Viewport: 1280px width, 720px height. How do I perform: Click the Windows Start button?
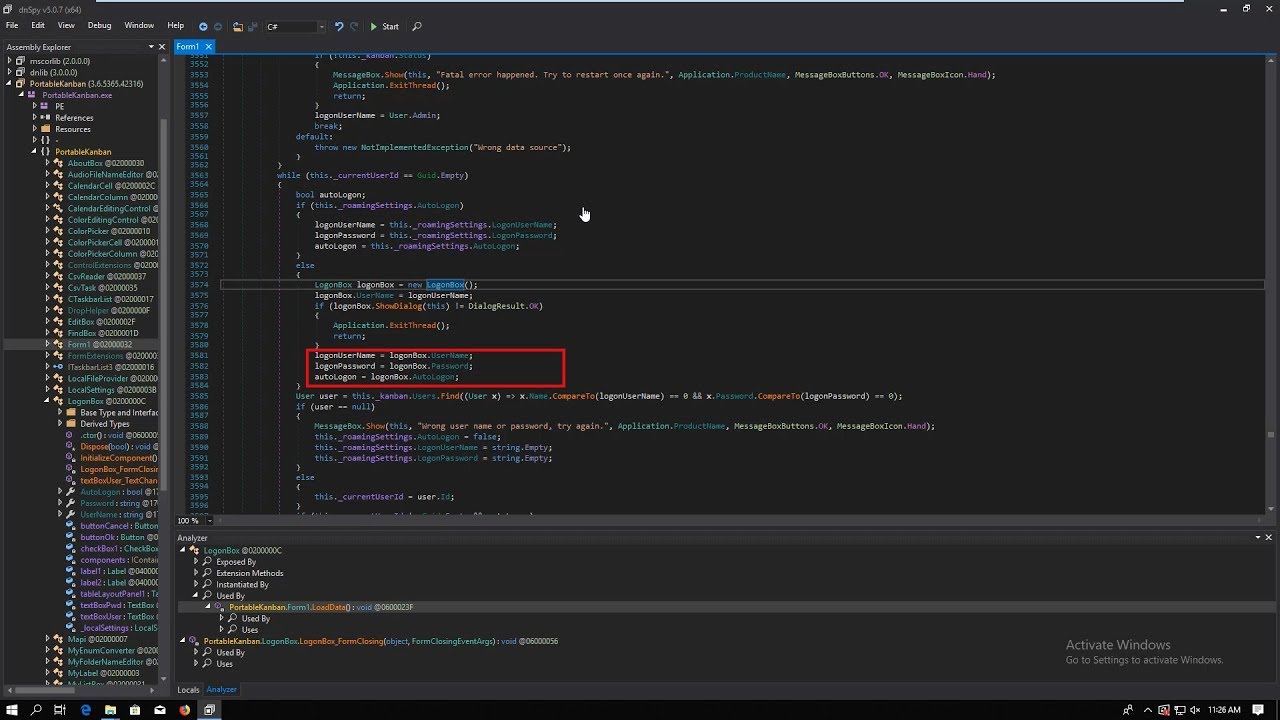click(x=12, y=709)
